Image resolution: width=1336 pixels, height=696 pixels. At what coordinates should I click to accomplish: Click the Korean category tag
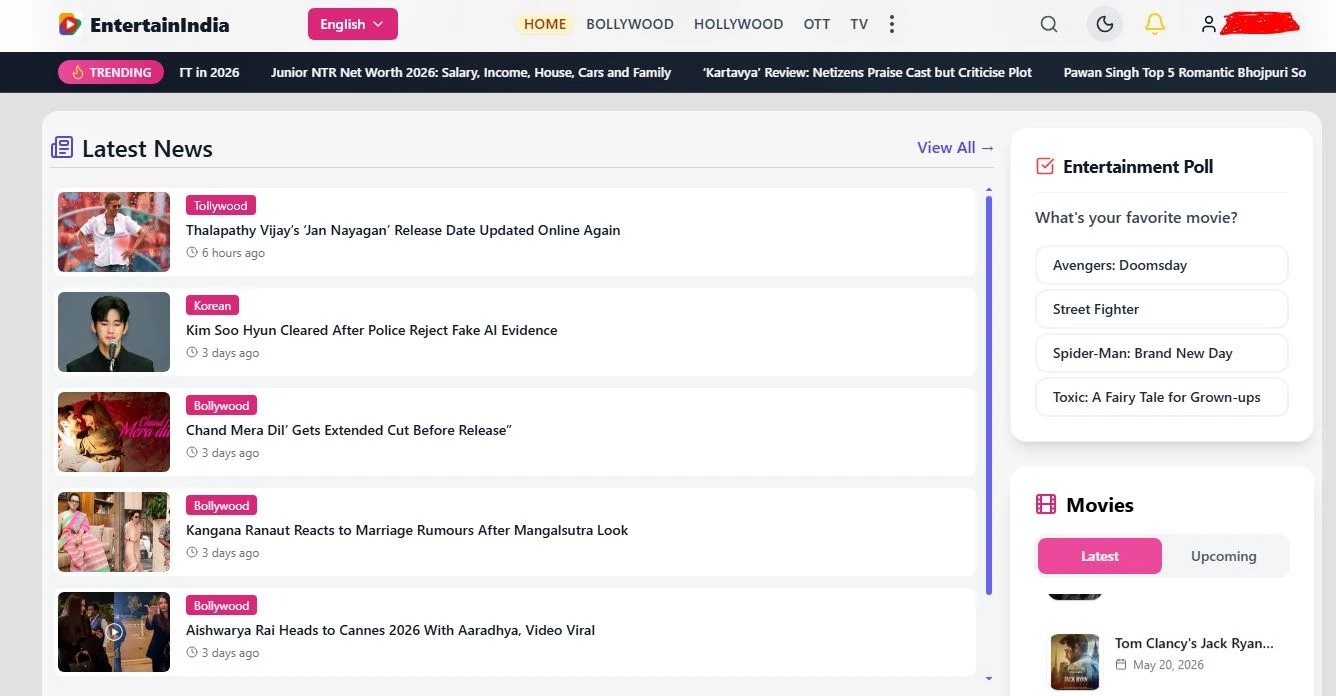(x=212, y=305)
